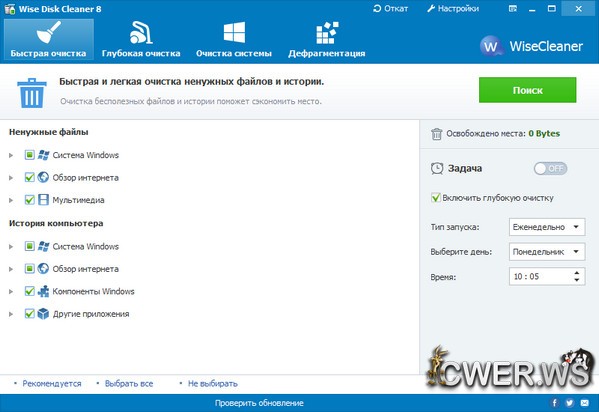Image resolution: width=599 pixels, height=412 pixels.
Task: Click Компоненты Windows puzzle icon
Action: pyautogui.click(x=43, y=291)
